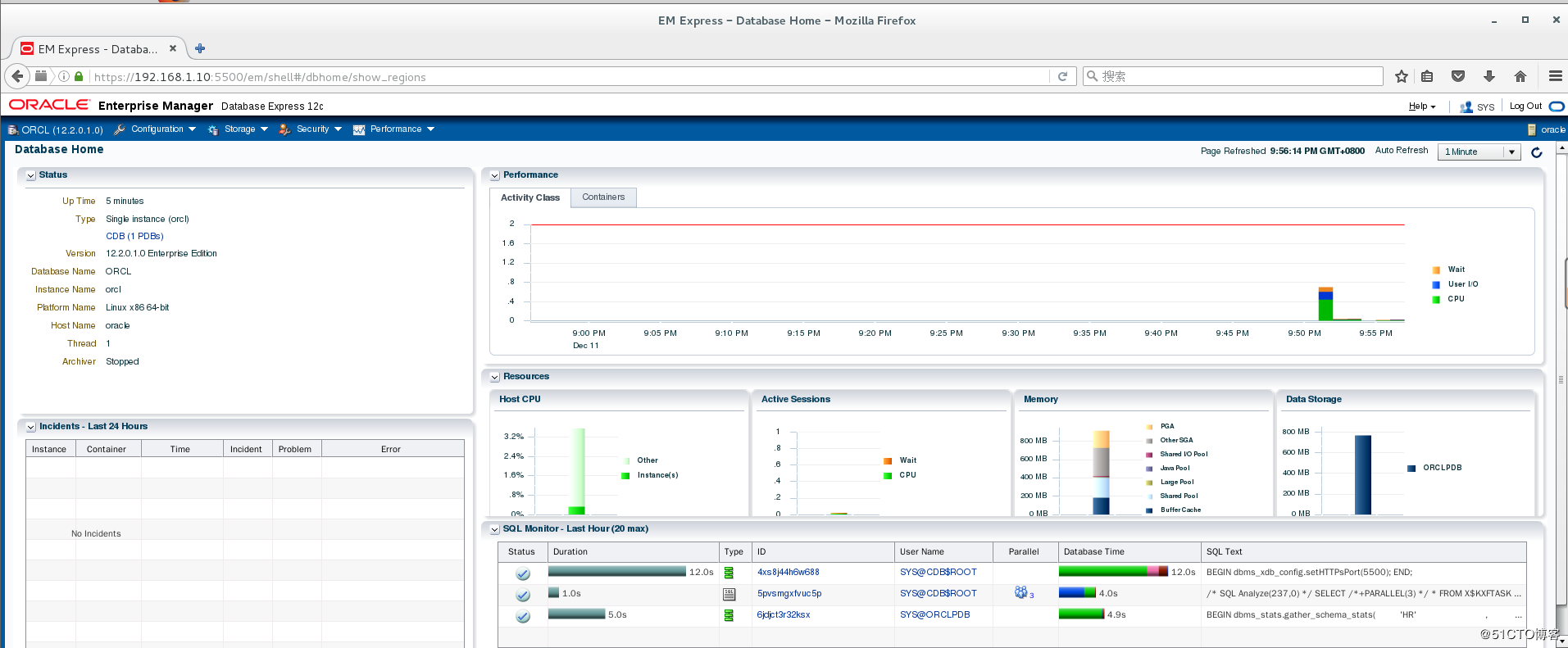
Task: Click the Wait legend swatch in Performance chart
Action: pyautogui.click(x=1436, y=270)
